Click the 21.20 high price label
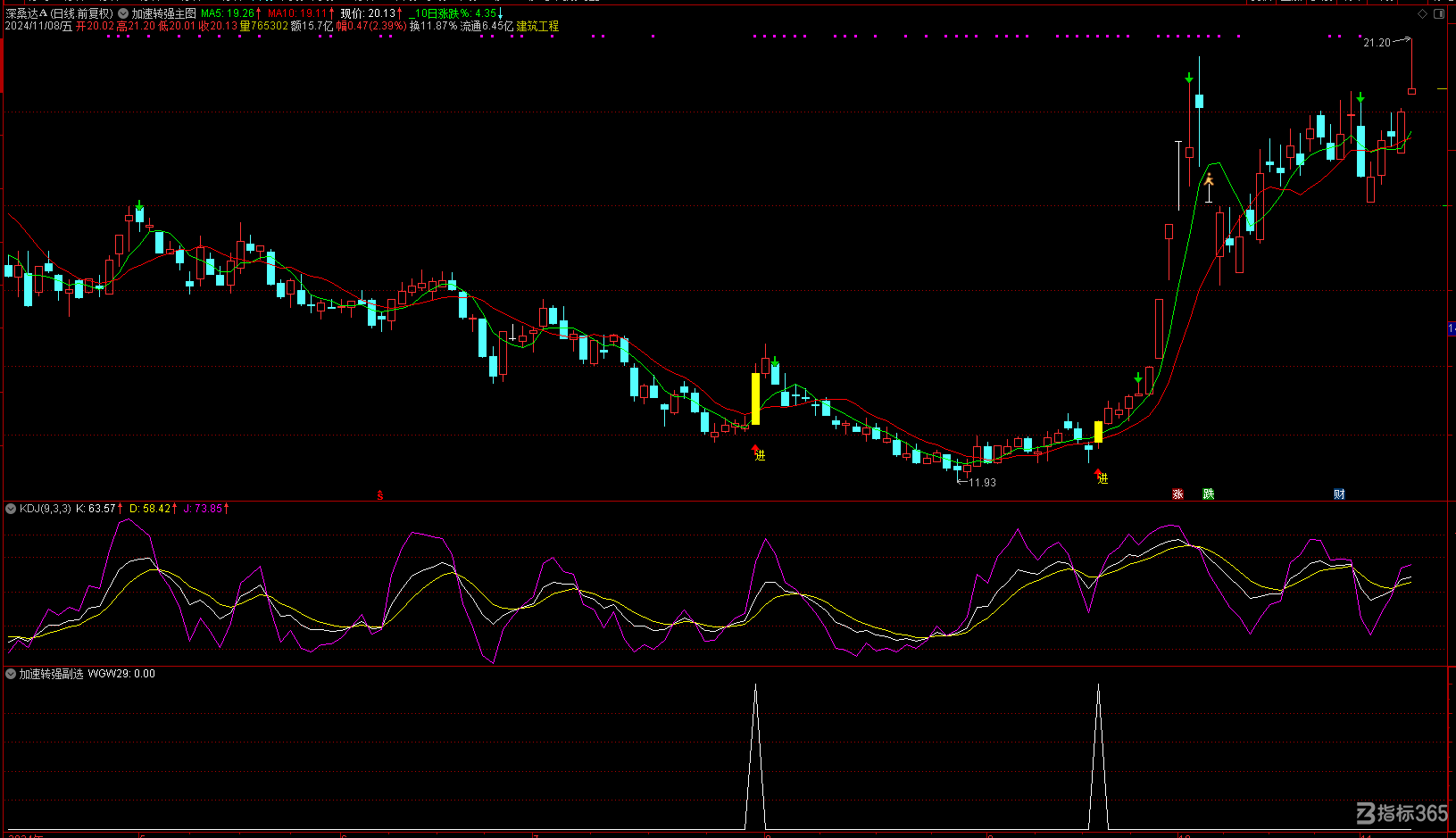The height and width of the screenshot is (838, 1456). (x=1377, y=43)
